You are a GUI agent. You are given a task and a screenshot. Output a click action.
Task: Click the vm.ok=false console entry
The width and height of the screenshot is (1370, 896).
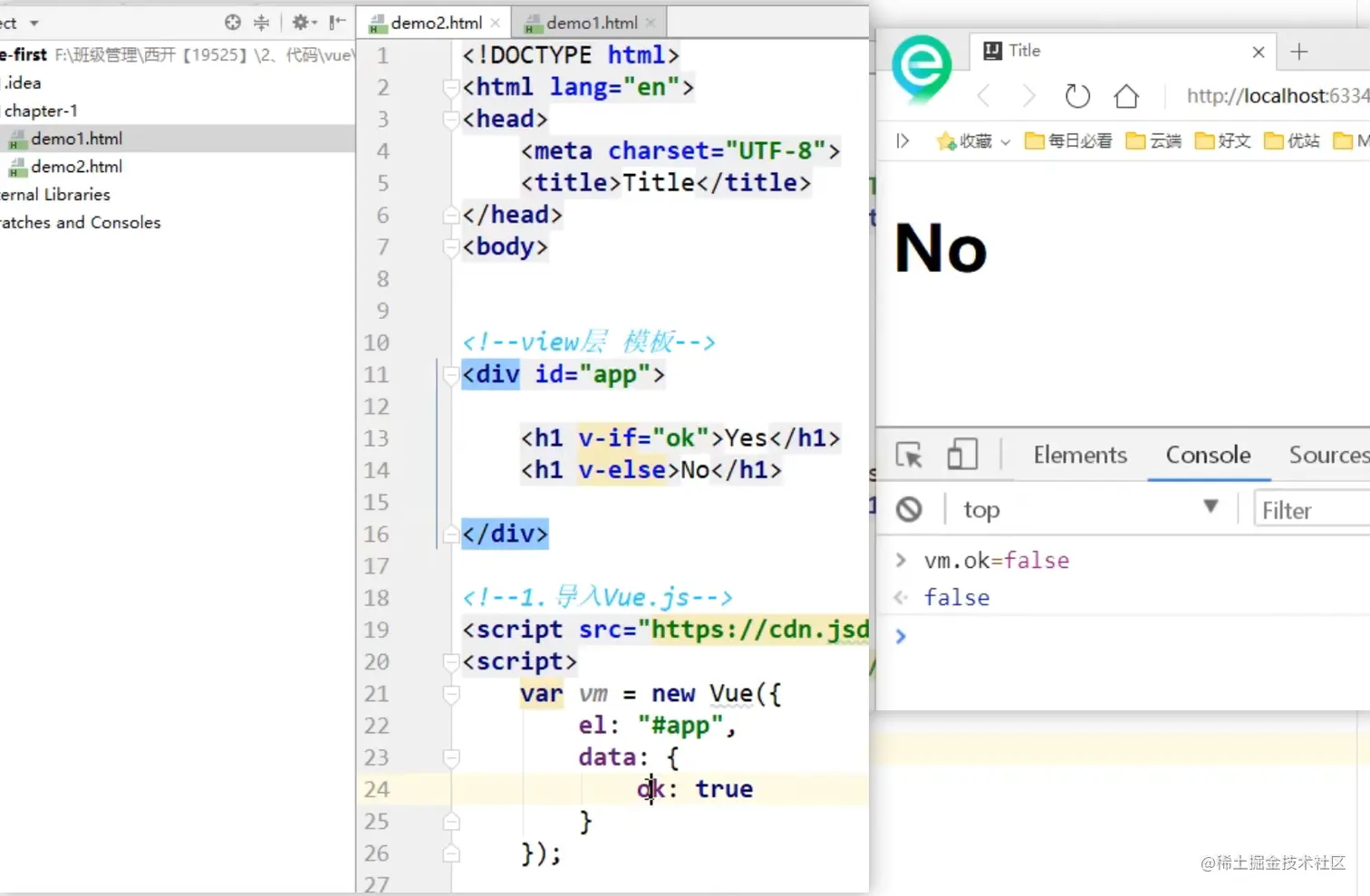pos(997,561)
